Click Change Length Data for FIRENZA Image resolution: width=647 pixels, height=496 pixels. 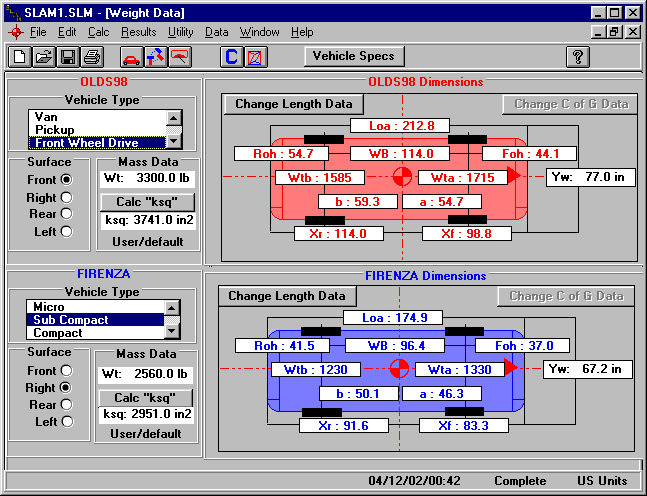pyautogui.click(x=287, y=296)
